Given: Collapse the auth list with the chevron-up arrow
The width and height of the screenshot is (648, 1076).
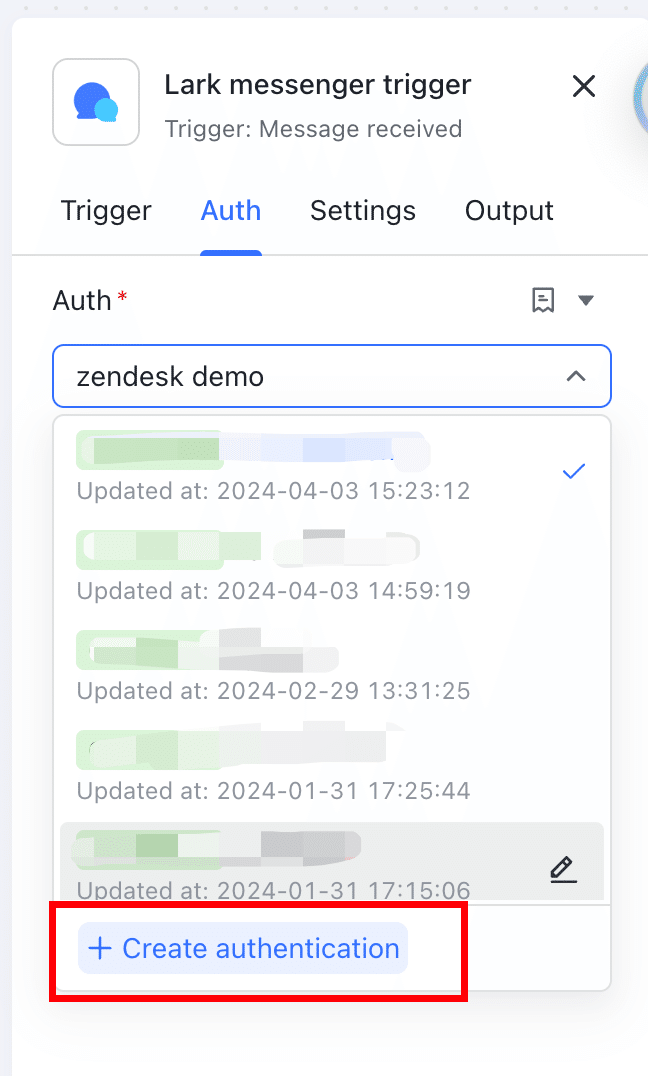Looking at the screenshot, I should pos(576,376).
